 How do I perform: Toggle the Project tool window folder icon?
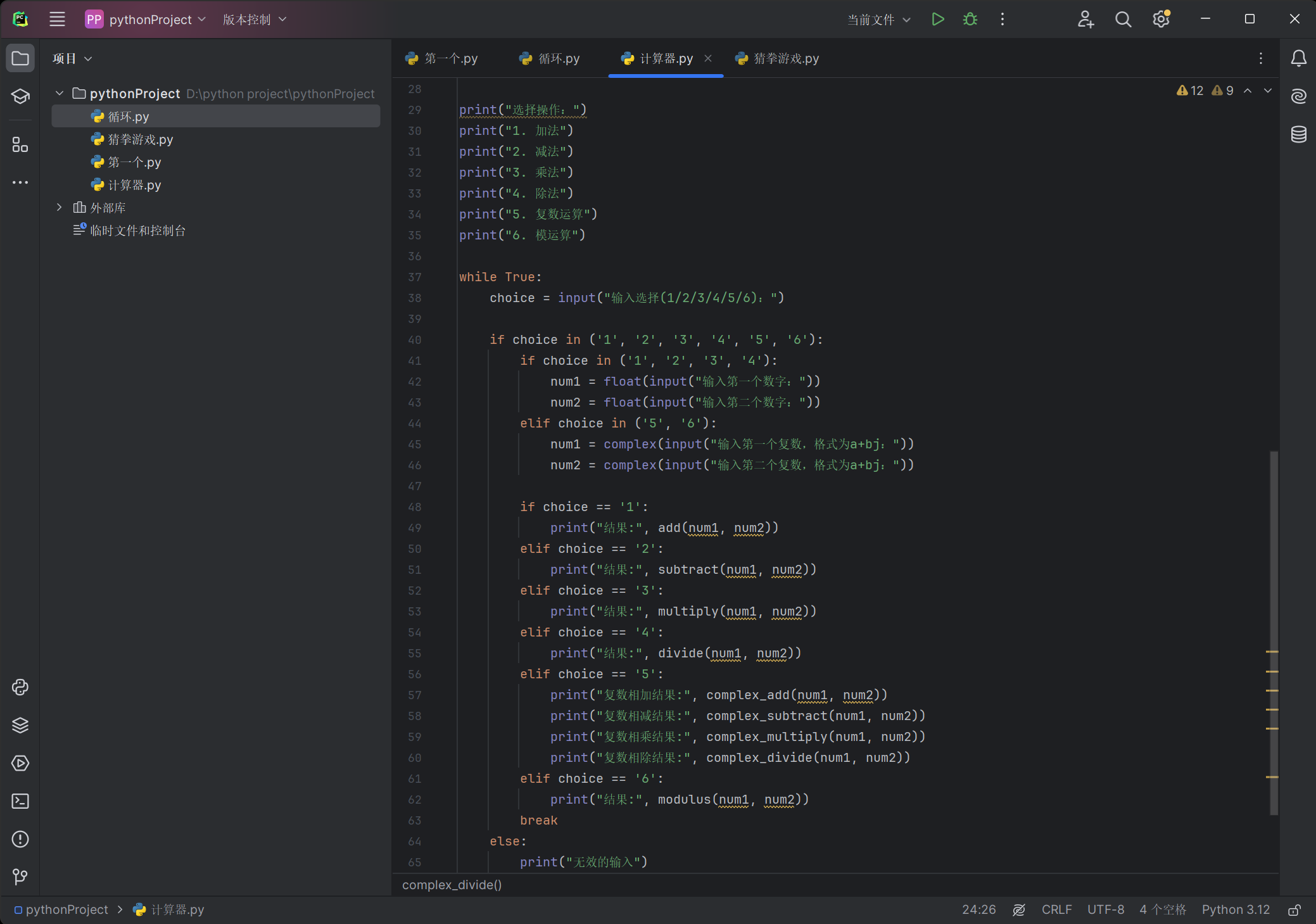click(x=20, y=58)
